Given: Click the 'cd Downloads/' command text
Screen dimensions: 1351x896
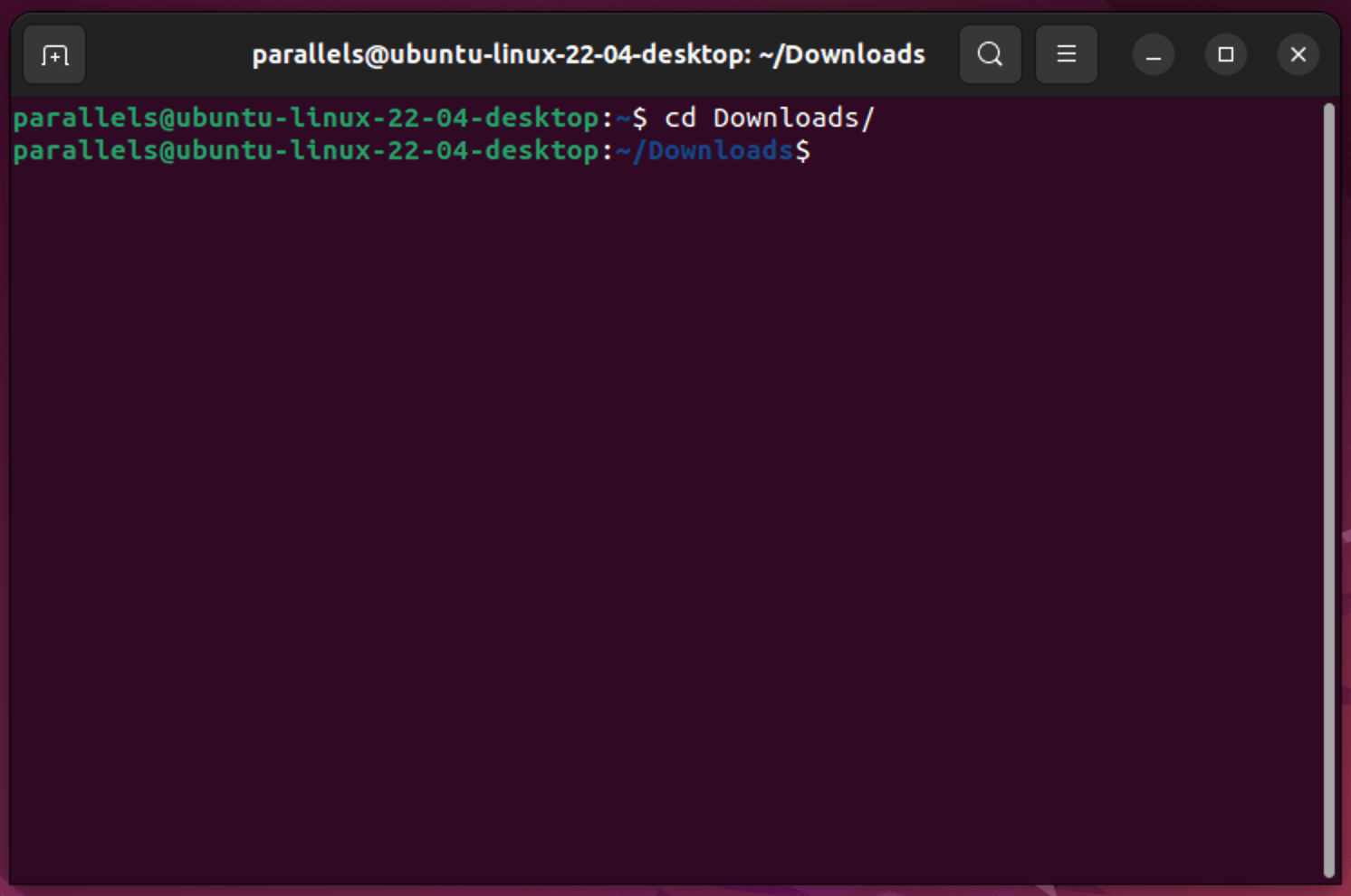Looking at the screenshot, I should click(x=769, y=117).
